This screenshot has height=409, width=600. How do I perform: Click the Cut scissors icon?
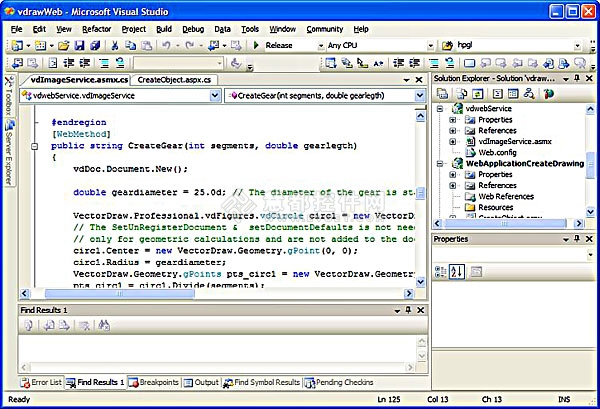click(x=114, y=46)
